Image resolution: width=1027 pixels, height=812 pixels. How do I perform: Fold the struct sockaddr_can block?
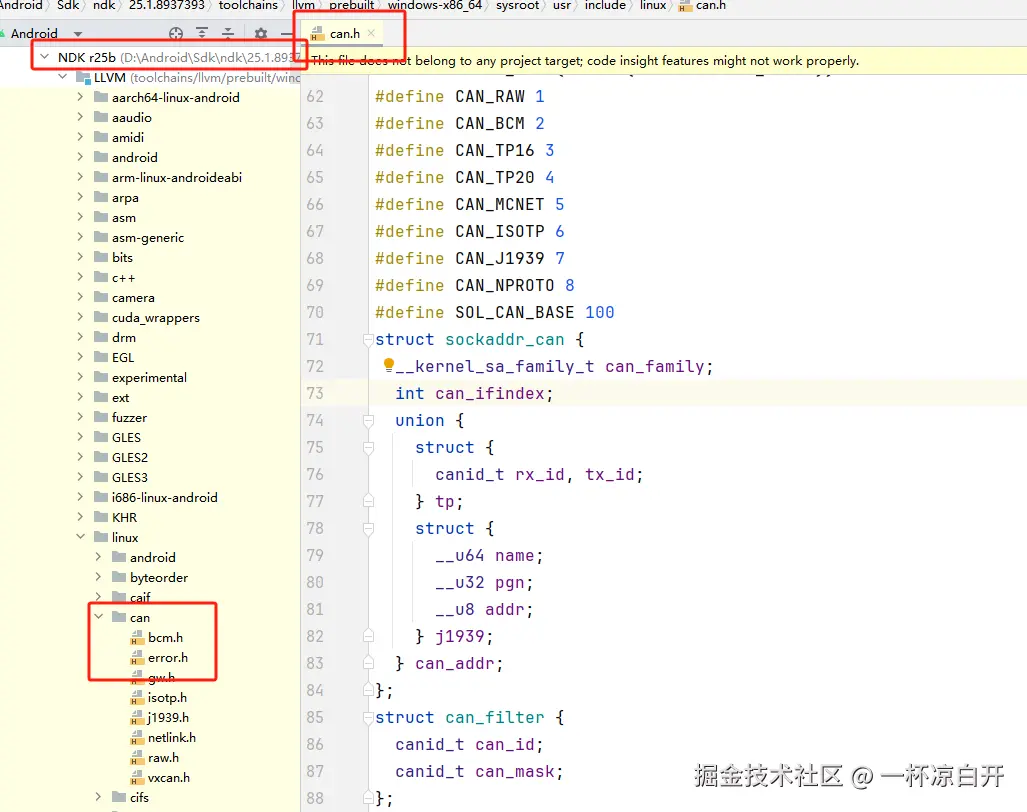pos(368,339)
